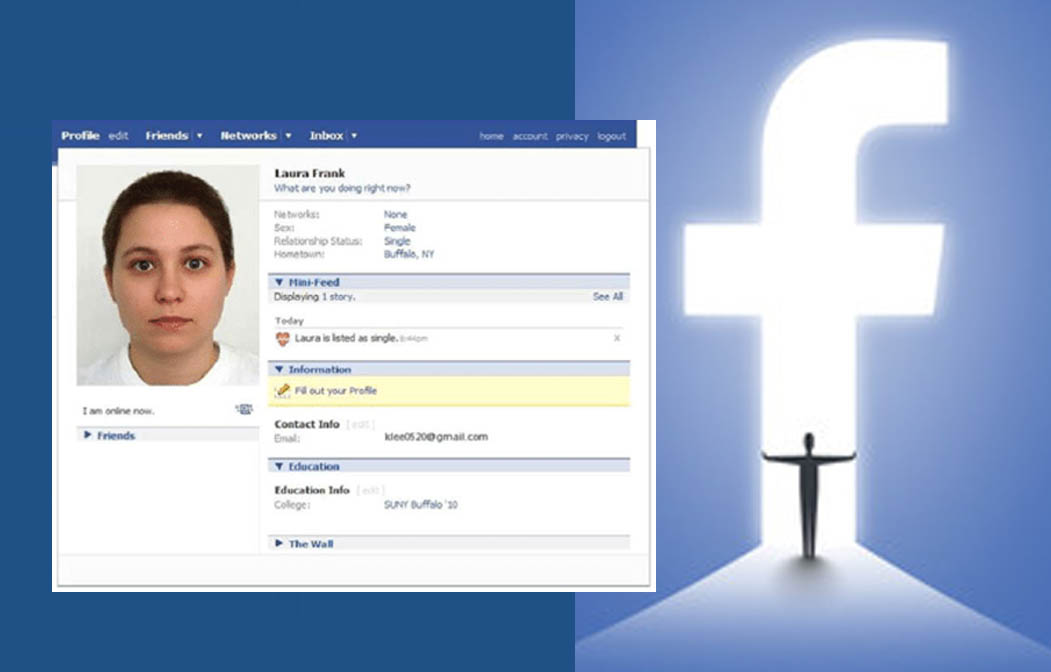Expand the Friends dropdown arrow in the top bar

[199, 135]
